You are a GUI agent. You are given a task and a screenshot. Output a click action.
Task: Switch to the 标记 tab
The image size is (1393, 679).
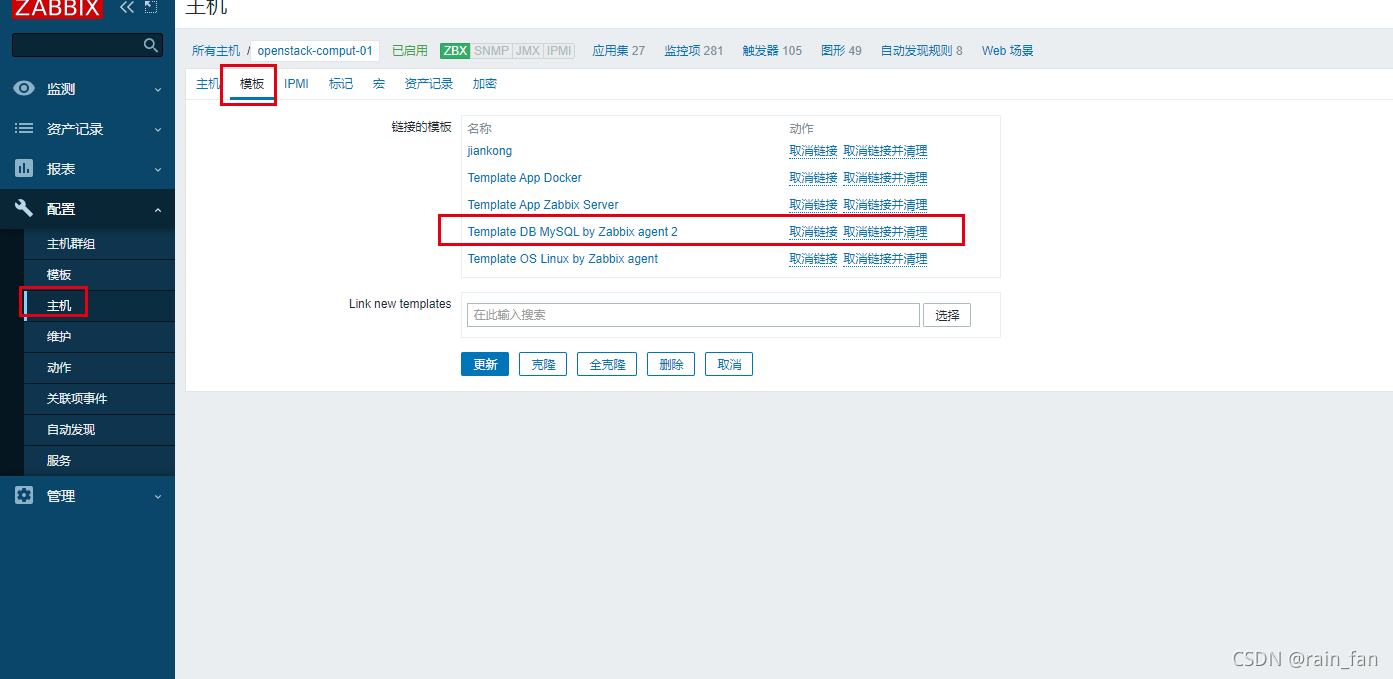(341, 84)
